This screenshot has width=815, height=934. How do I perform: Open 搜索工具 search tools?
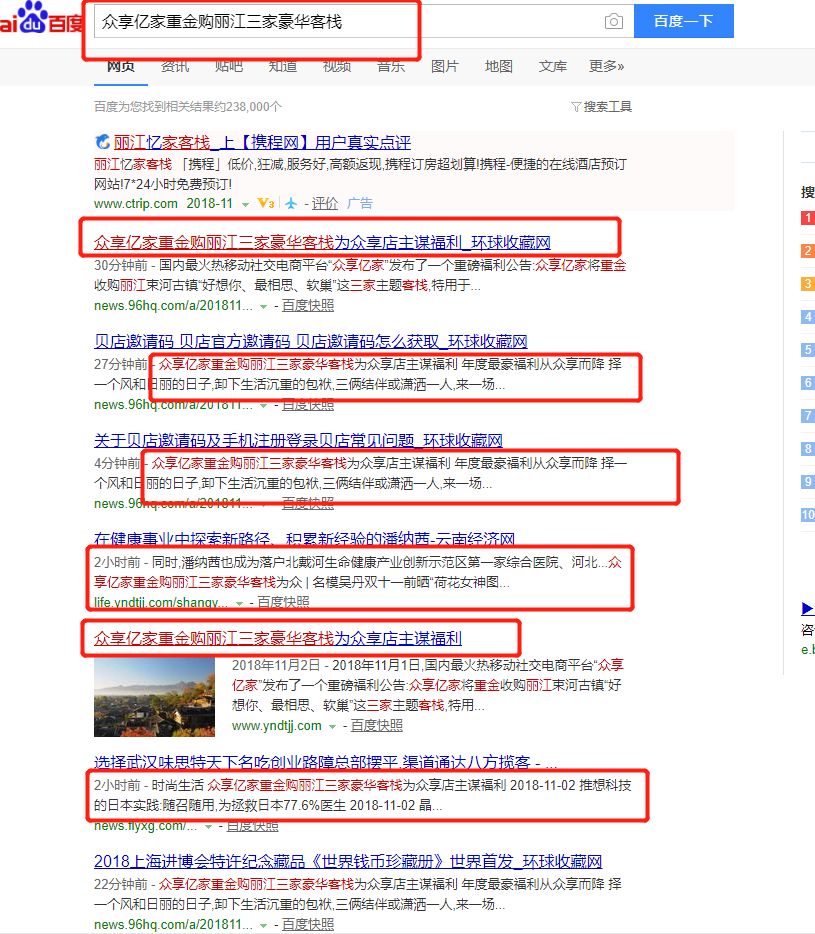[x=607, y=107]
